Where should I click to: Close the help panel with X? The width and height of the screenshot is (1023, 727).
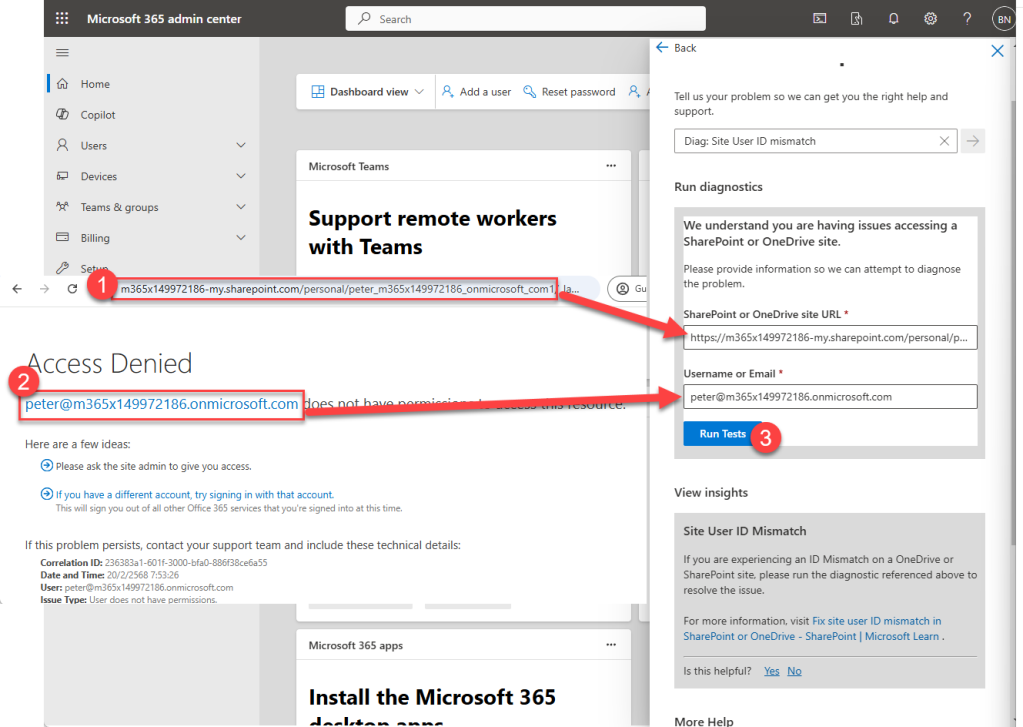click(997, 51)
